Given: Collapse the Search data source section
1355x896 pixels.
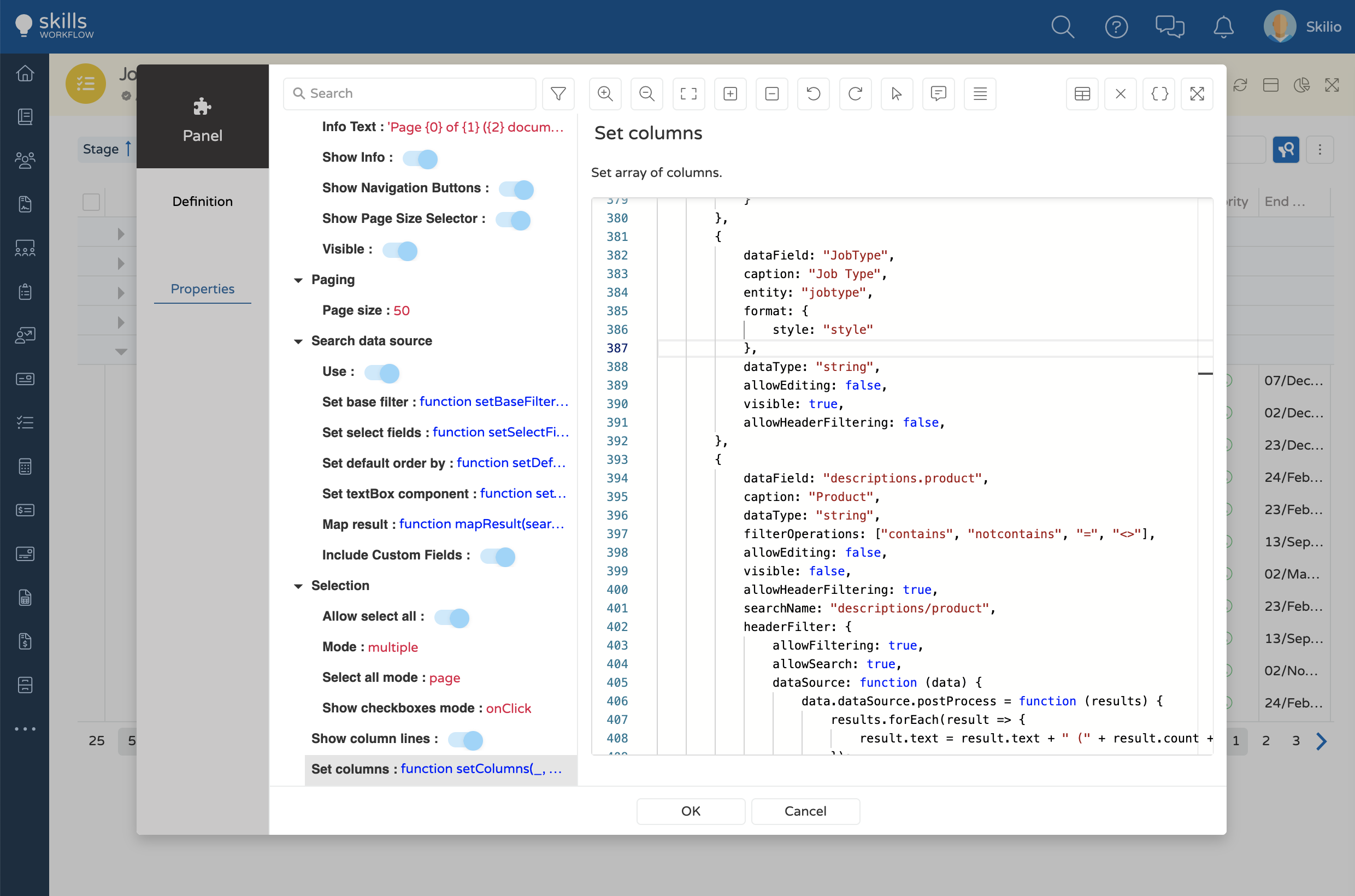Looking at the screenshot, I should tap(298, 341).
